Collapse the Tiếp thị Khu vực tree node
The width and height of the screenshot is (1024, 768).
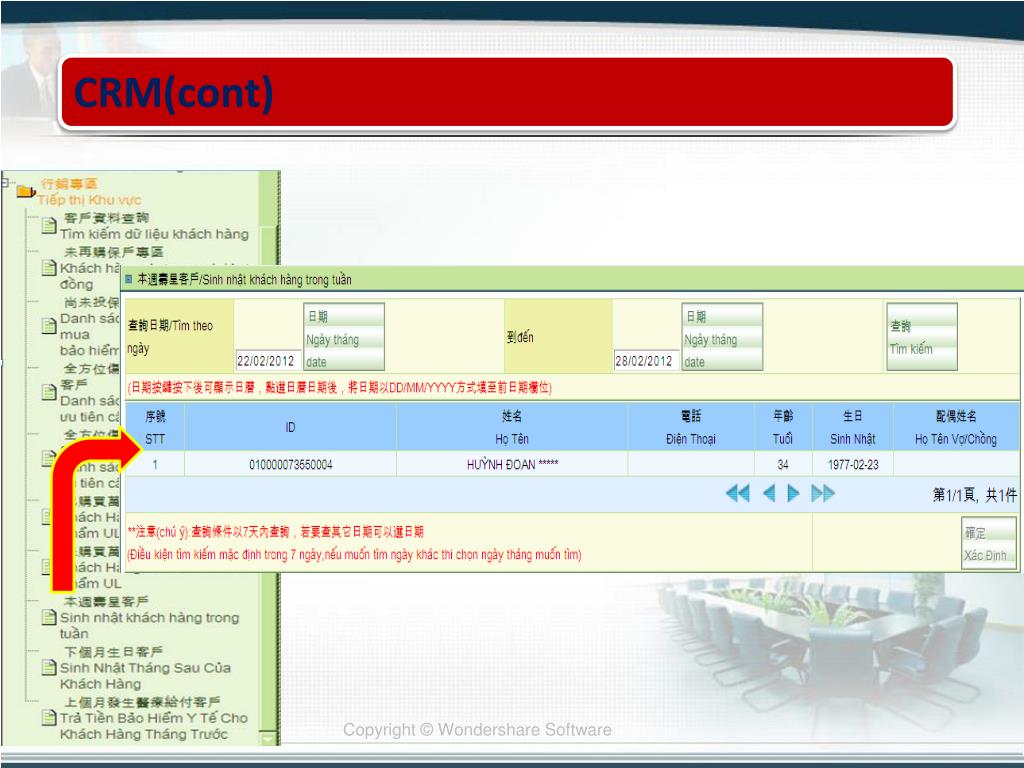click(5, 183)
